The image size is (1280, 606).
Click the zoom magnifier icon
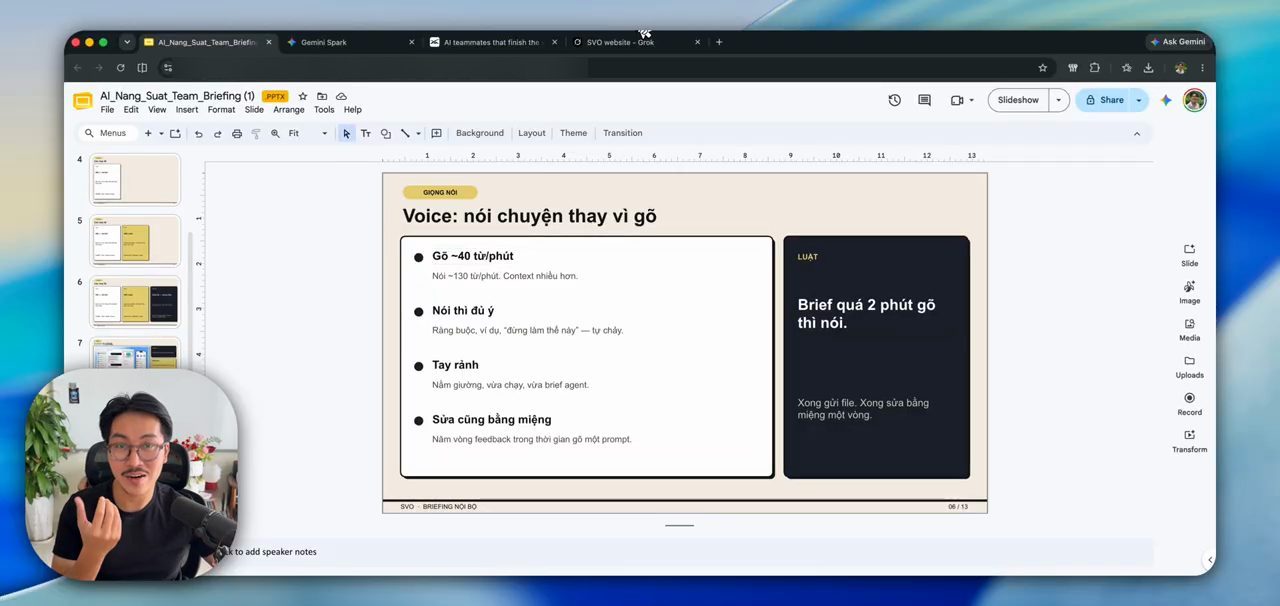coord(275,133)
